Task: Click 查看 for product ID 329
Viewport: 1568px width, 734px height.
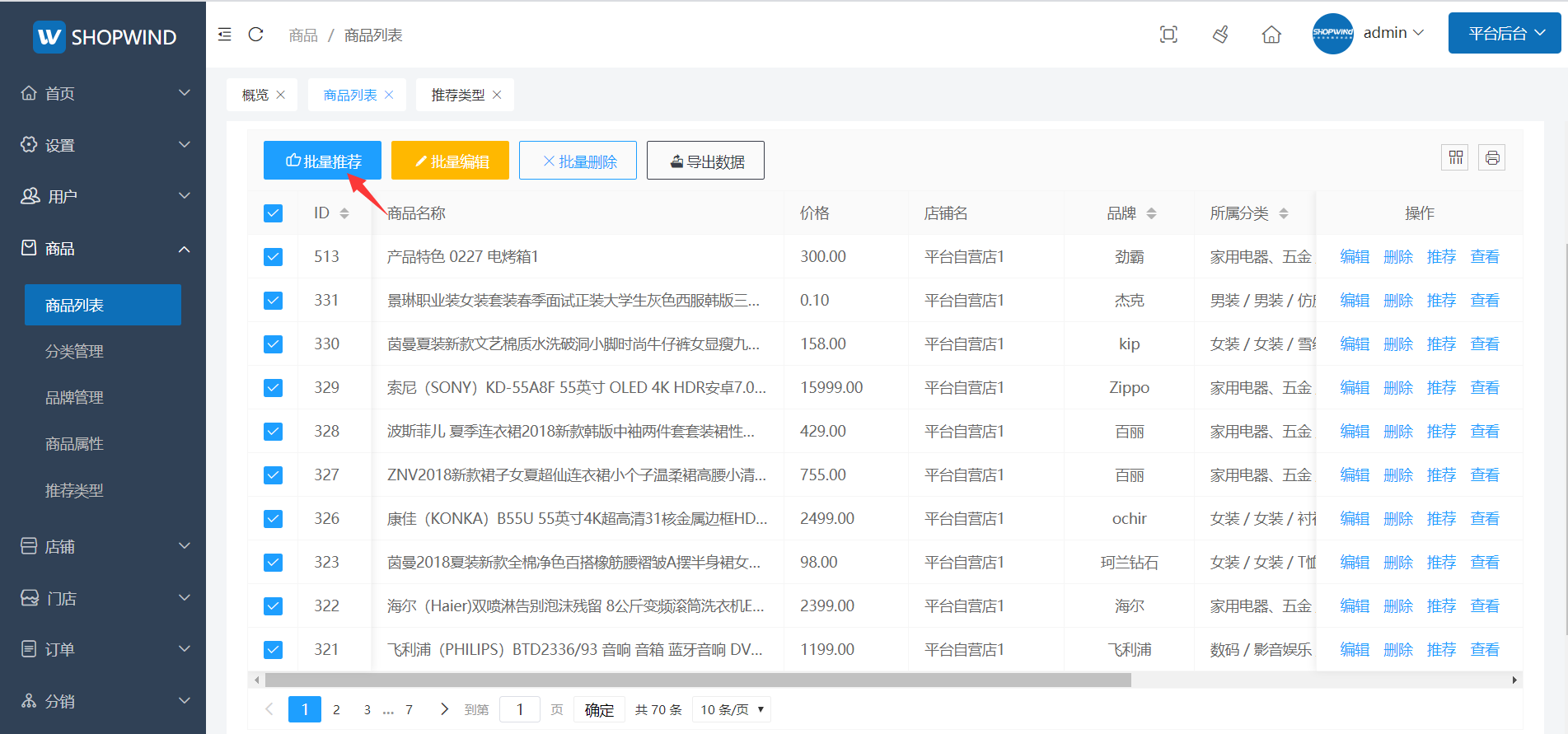Action: [x=1485, y=388]
